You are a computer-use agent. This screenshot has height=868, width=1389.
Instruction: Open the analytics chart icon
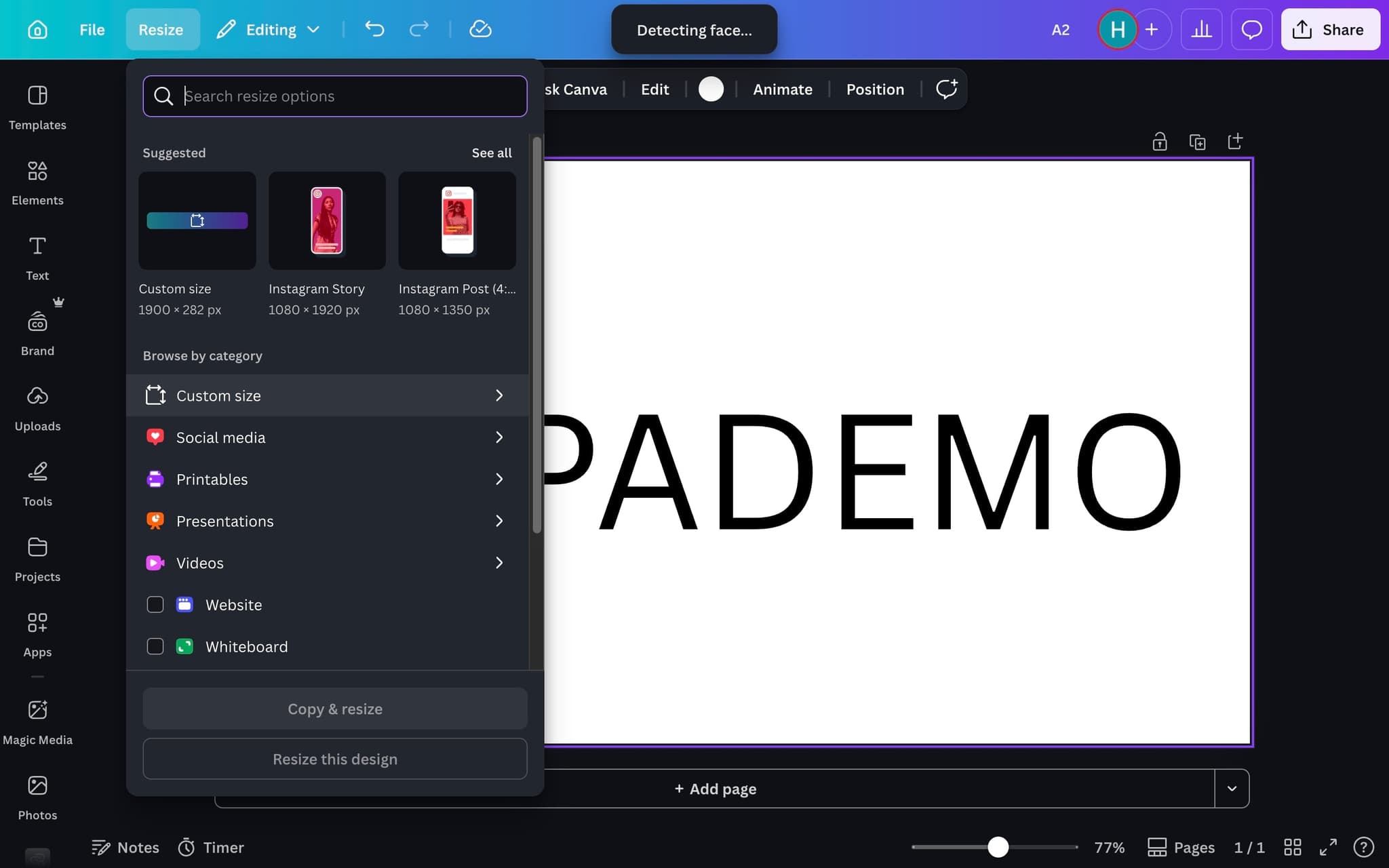click(x=1201, y=30)
